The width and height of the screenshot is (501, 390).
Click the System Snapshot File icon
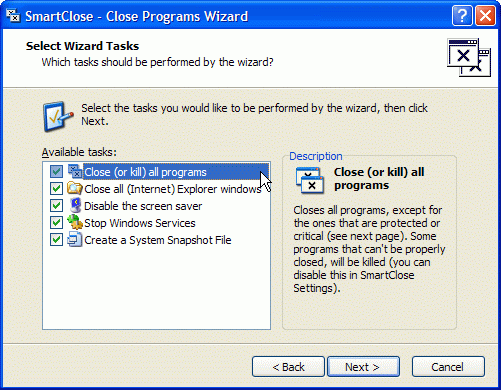click(75, 240)
